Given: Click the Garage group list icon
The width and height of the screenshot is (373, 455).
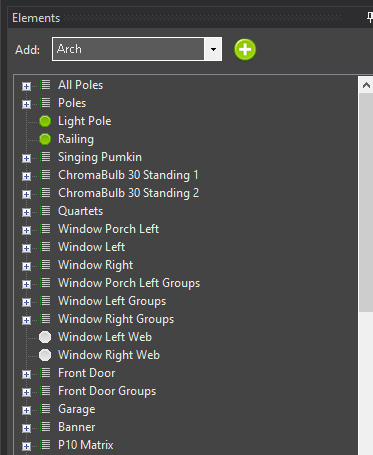Looking at the screenshot, I should pyautogui.click(x=45, y=409).
